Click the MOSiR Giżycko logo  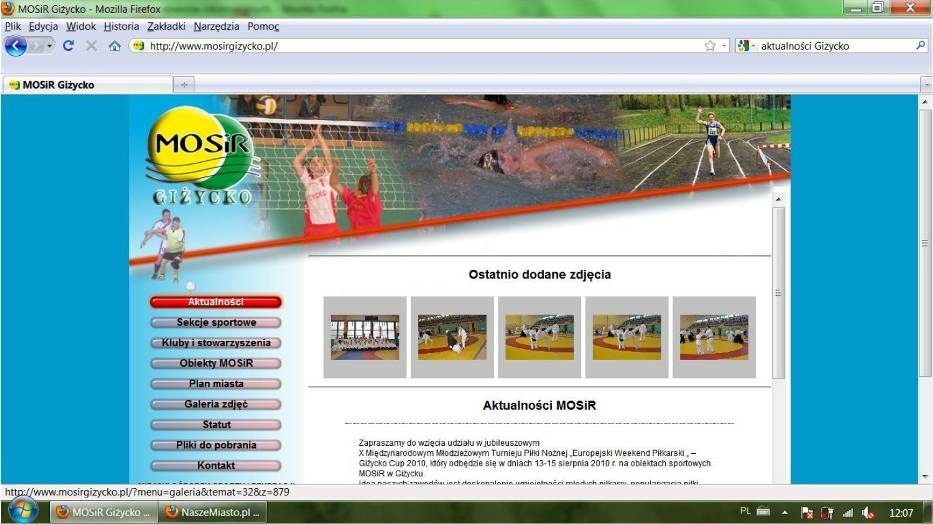coord(201,156)
